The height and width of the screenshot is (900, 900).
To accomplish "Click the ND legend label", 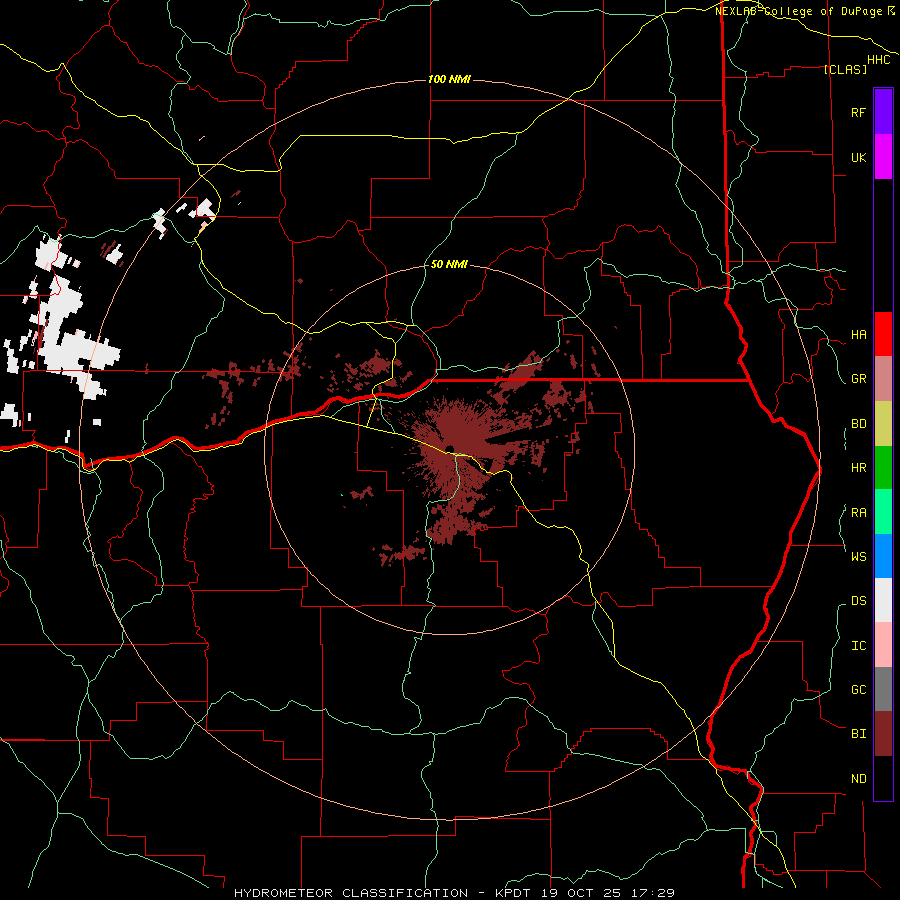I will tap(858, 779).
